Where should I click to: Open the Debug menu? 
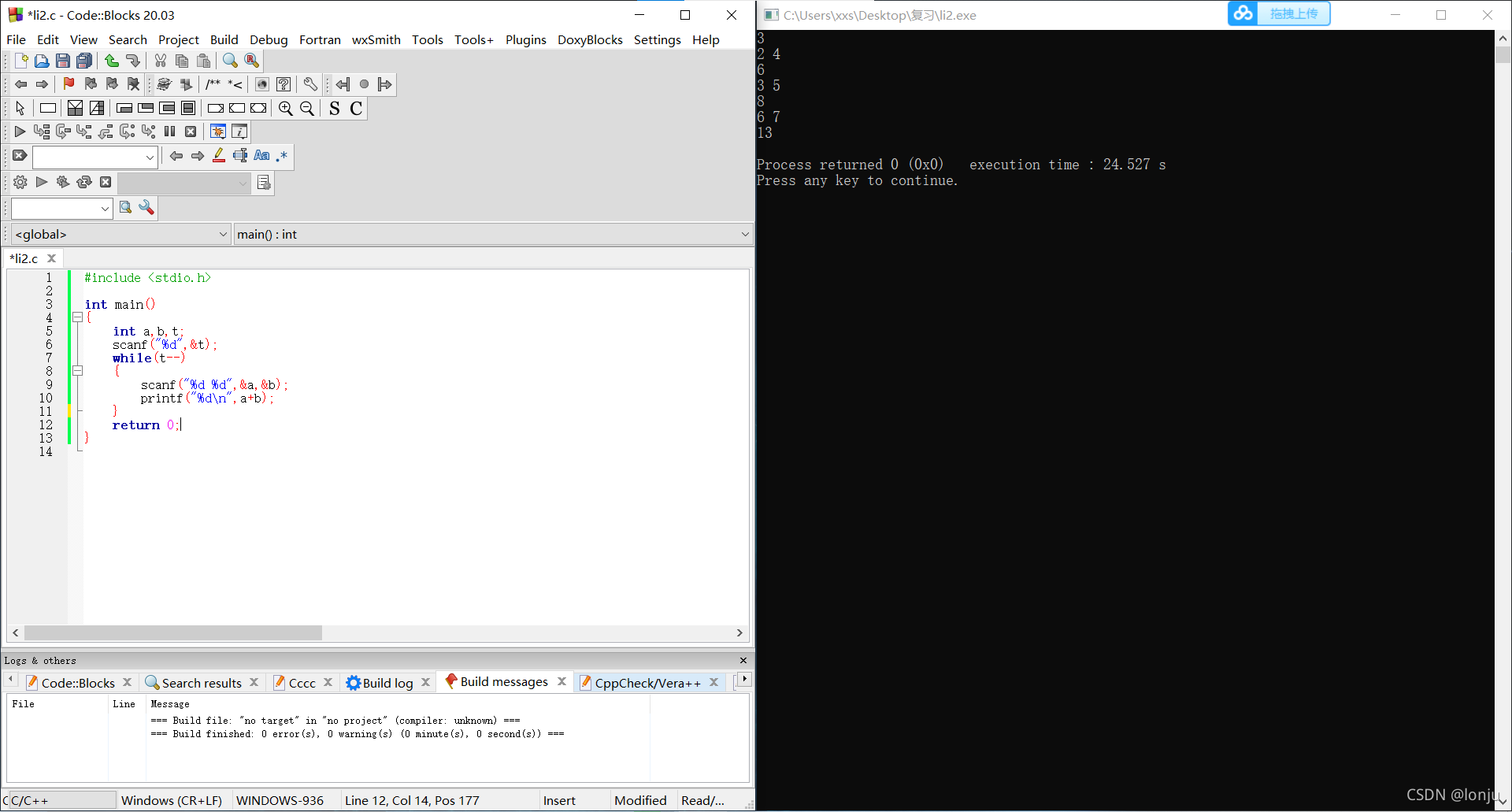(269, 39)
